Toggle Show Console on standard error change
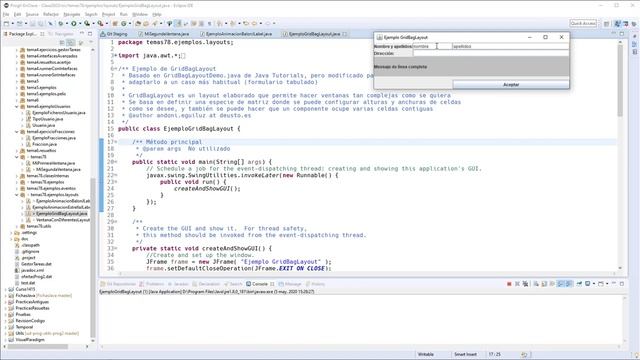 click(x=569, y=284)
